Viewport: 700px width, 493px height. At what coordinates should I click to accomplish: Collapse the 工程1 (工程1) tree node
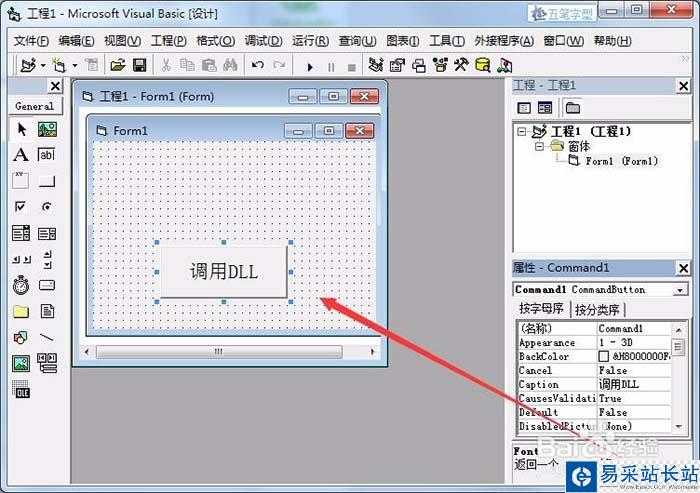click(521, 131)
